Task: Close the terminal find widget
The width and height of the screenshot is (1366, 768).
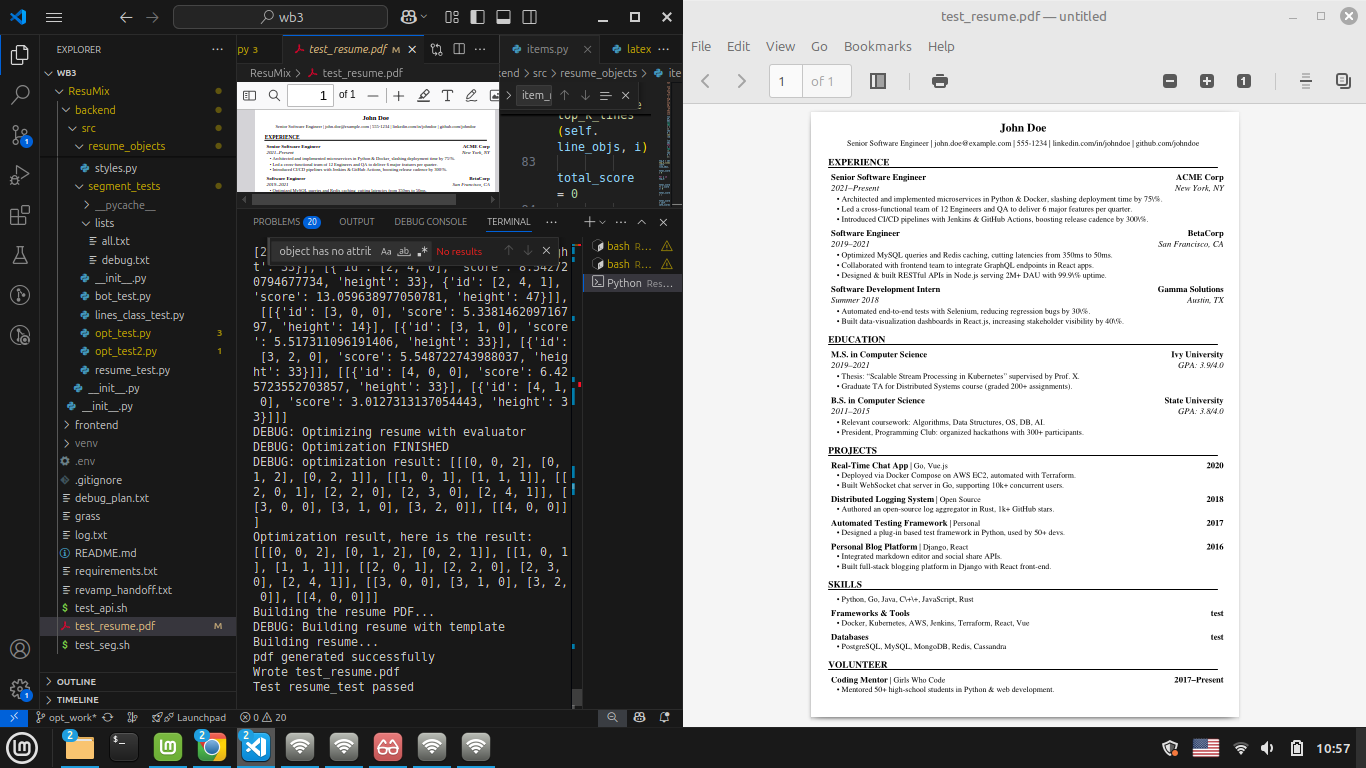Action: (x=546, y=251)
